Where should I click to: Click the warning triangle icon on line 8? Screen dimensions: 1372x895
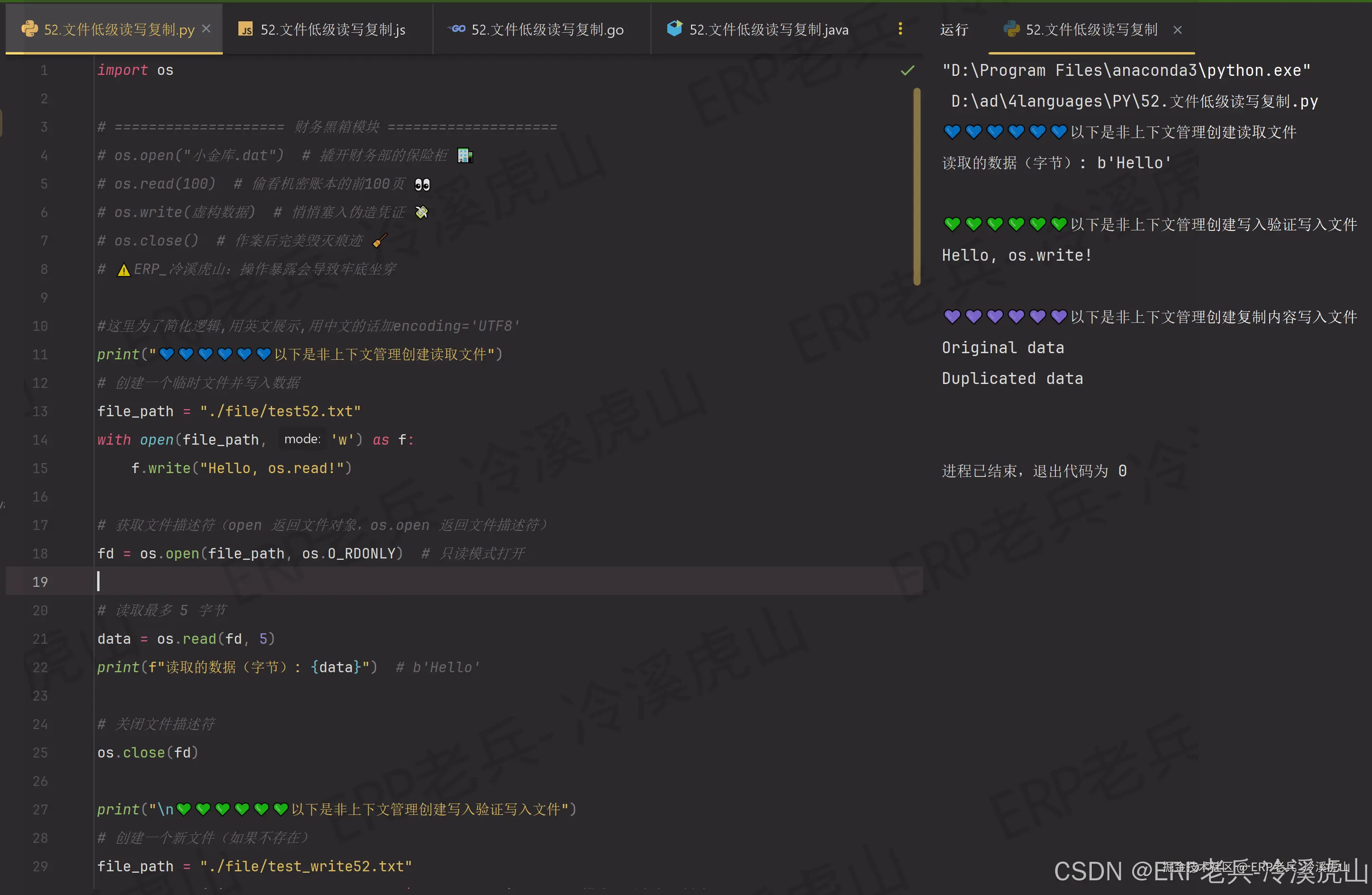point(123,270)
